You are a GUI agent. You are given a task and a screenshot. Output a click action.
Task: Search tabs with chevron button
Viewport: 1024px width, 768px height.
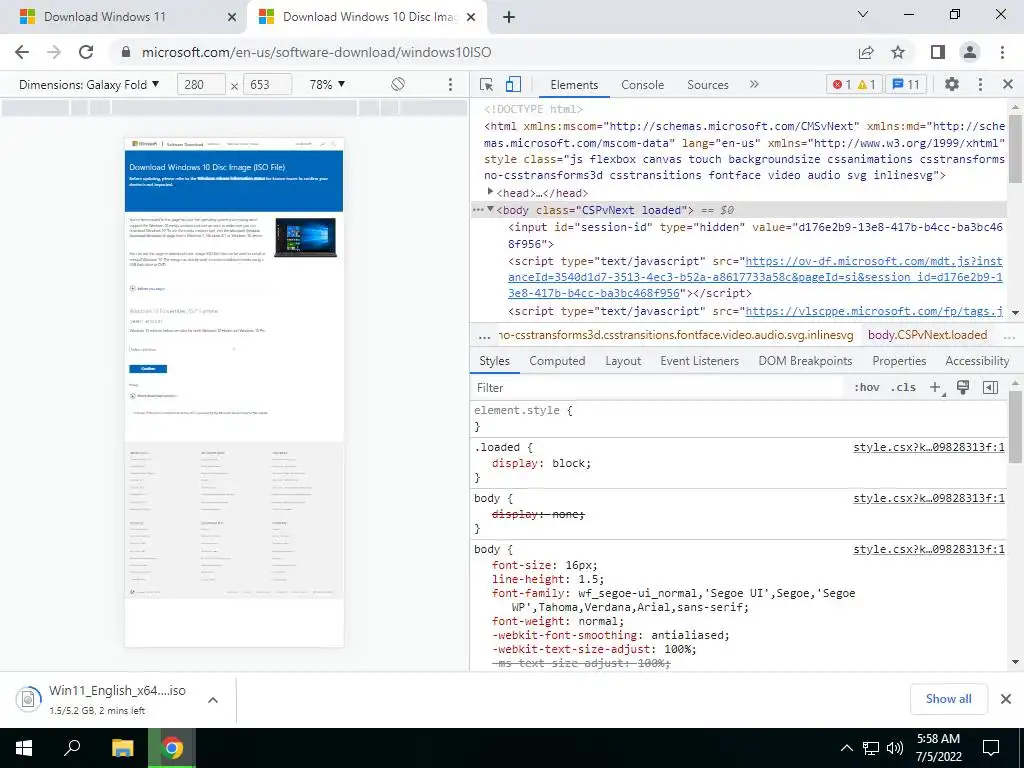coord(863,14)
